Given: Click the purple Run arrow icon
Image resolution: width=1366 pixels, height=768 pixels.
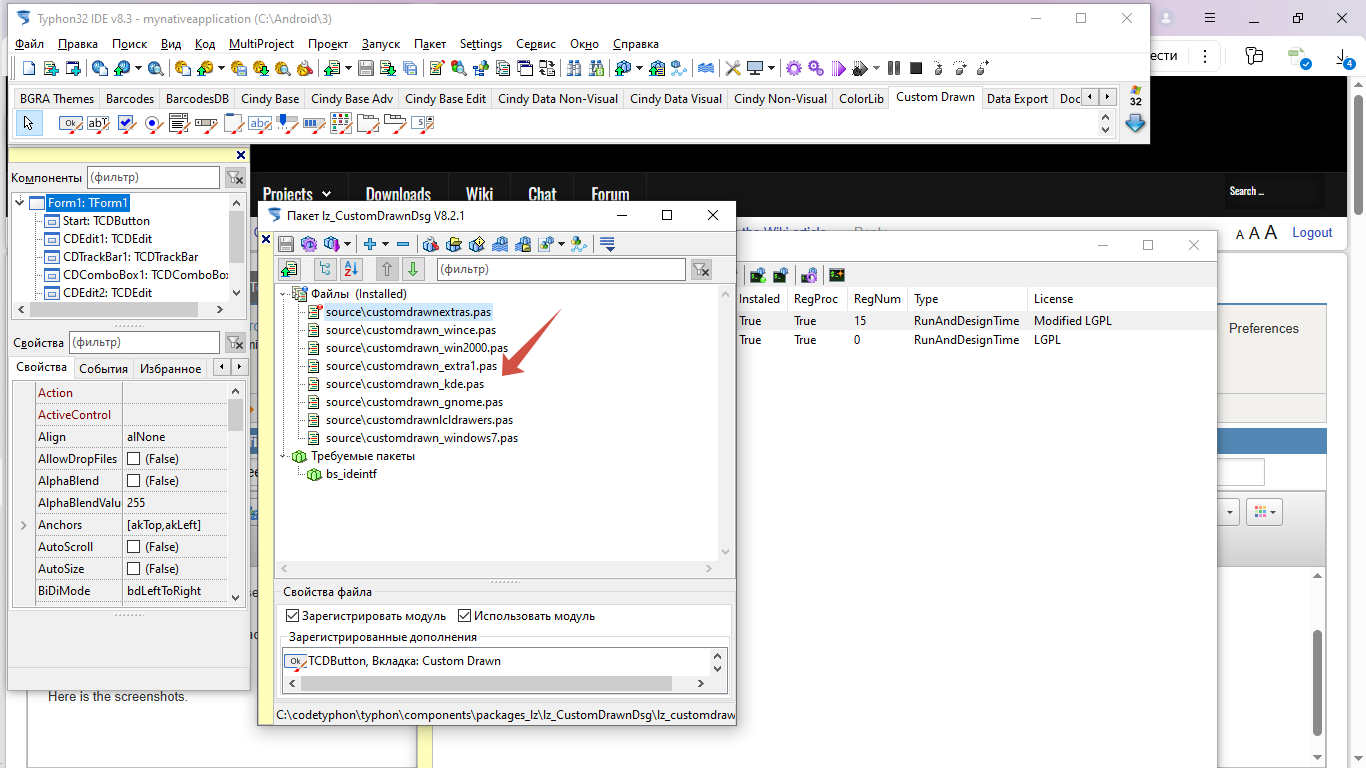Looking at the screenshot, I should point(838,68).
